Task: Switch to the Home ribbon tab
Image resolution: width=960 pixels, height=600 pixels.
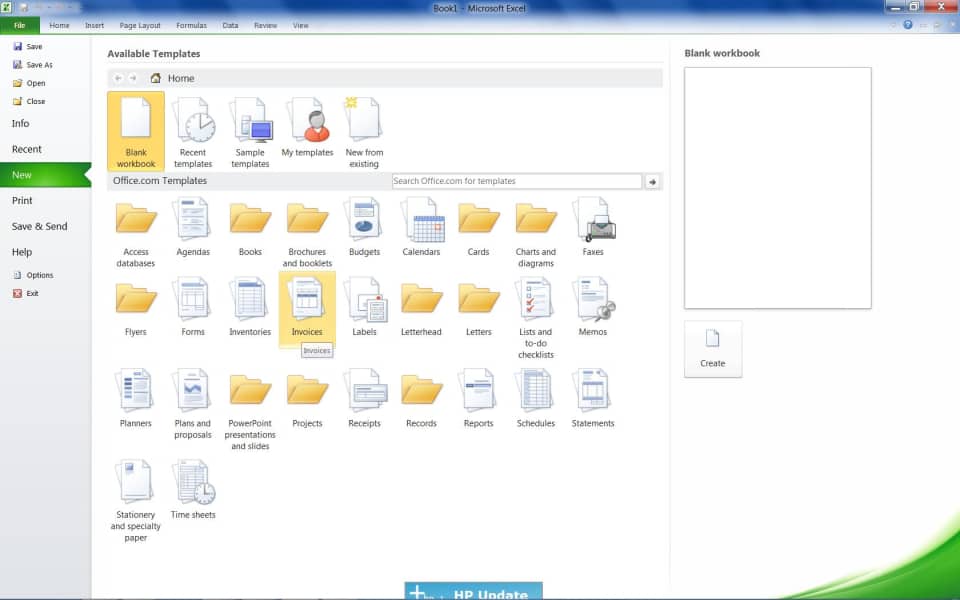Action: click(x=59, y=25)
